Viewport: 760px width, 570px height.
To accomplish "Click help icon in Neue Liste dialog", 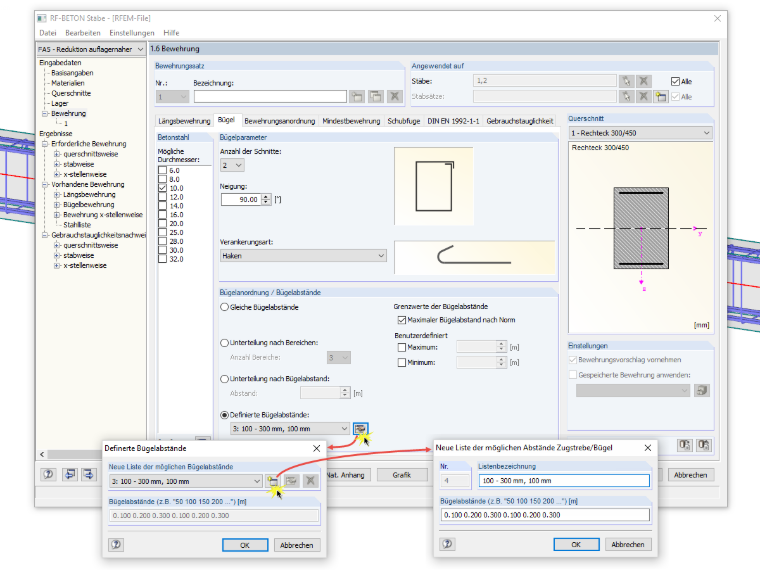I will tap(447, 544).
